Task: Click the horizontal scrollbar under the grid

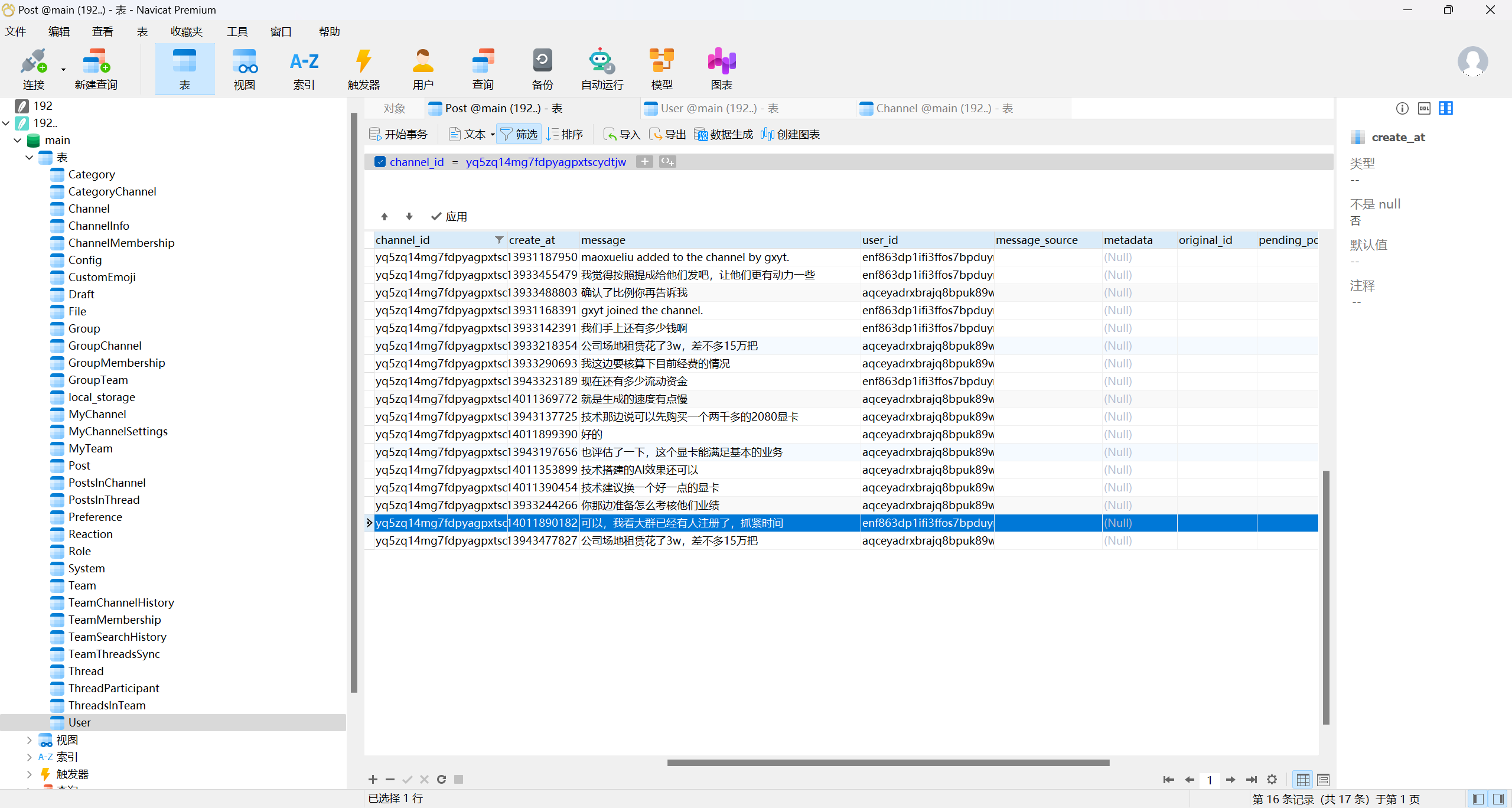Action: coord(888,763)
